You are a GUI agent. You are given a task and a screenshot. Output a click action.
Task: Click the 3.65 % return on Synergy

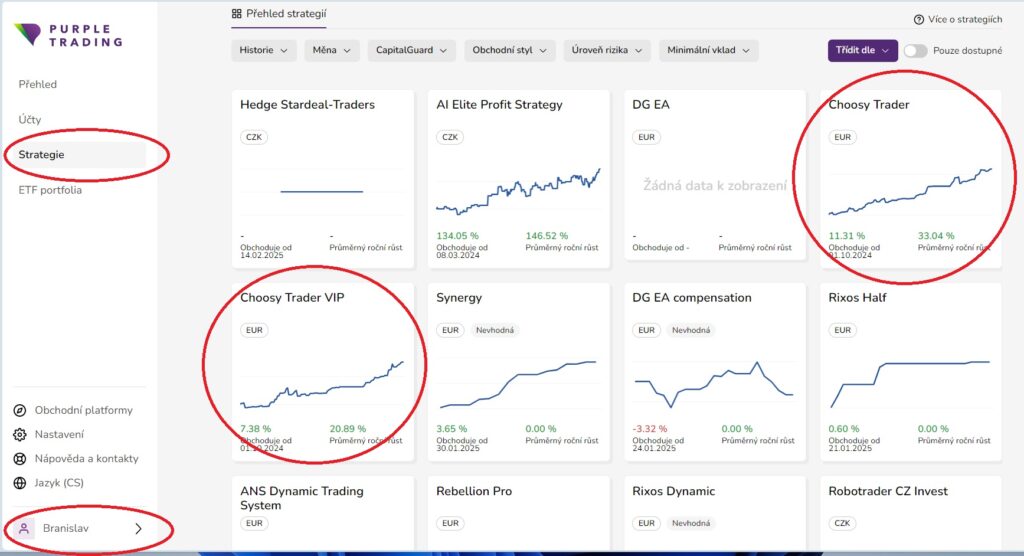[x=451, y=429]
